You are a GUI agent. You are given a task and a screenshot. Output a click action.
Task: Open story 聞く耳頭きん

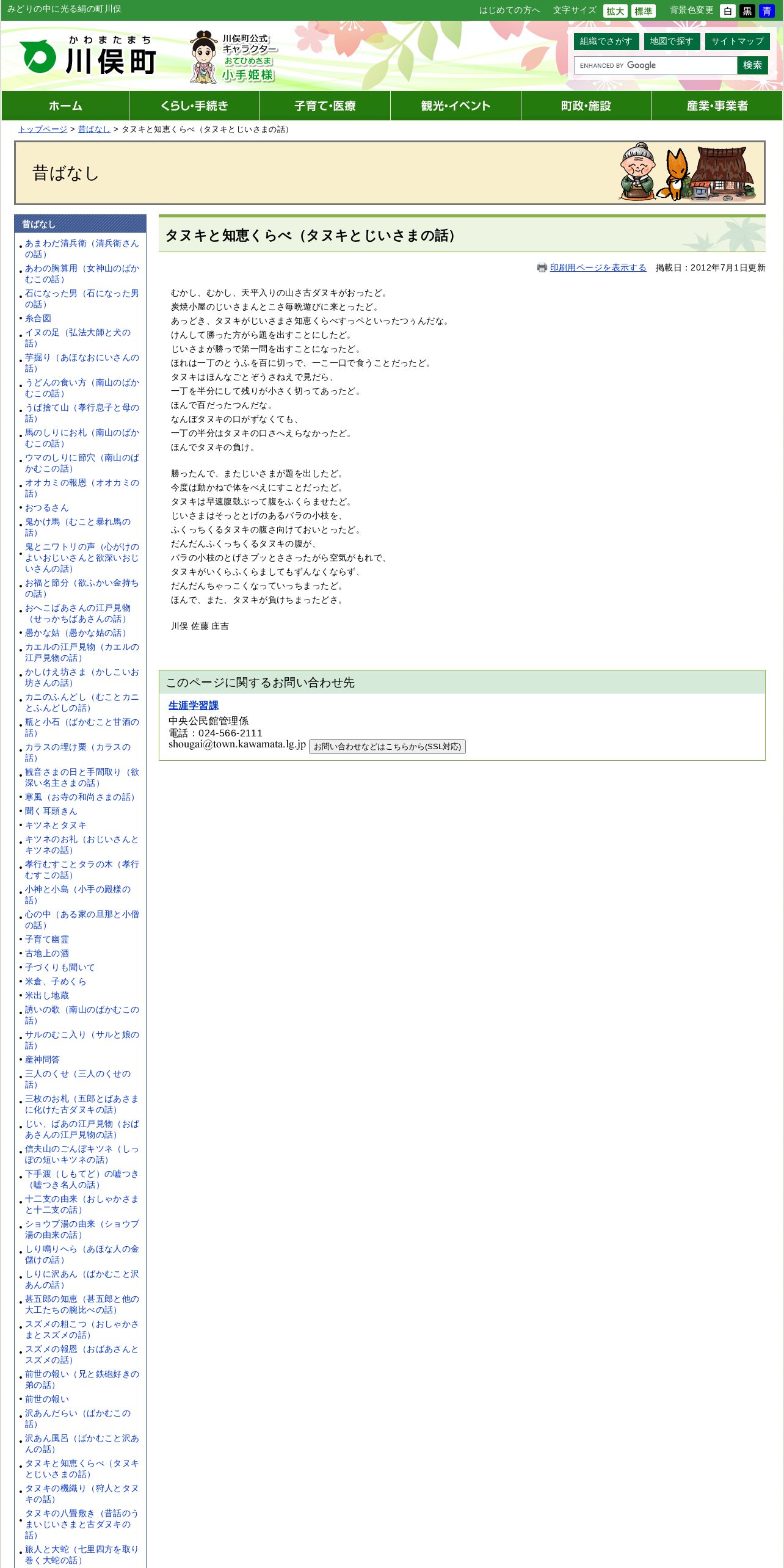point(51,811)
